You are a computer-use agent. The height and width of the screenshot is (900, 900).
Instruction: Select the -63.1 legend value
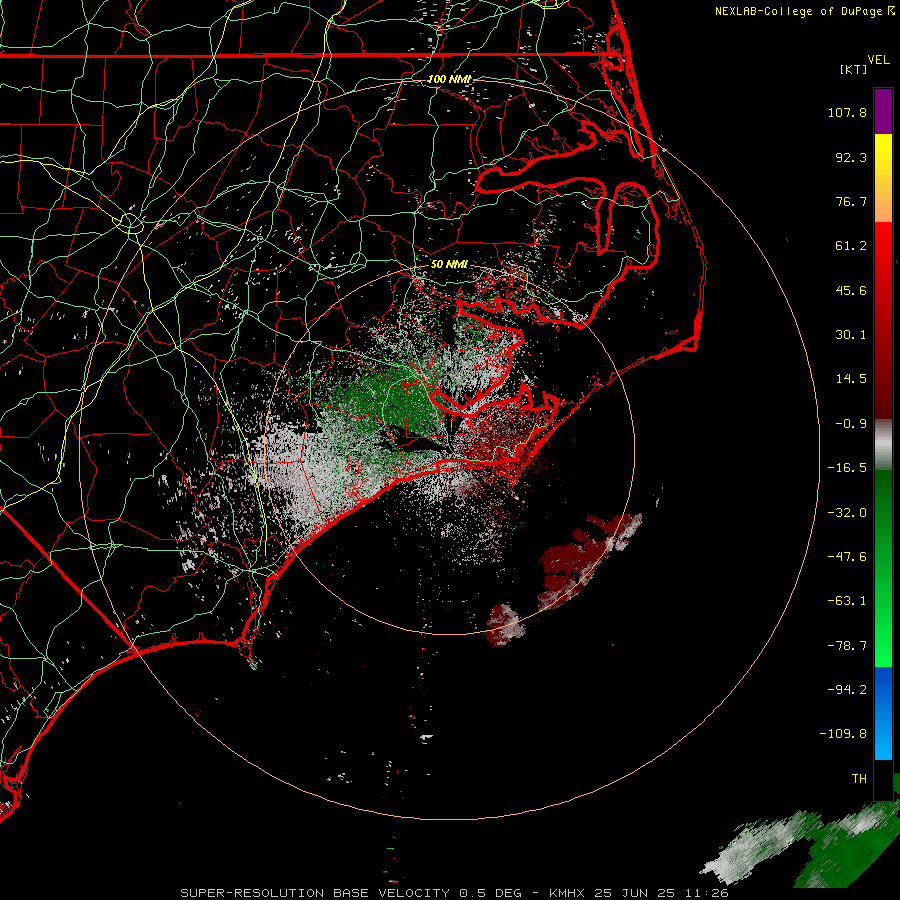[847, 601]
